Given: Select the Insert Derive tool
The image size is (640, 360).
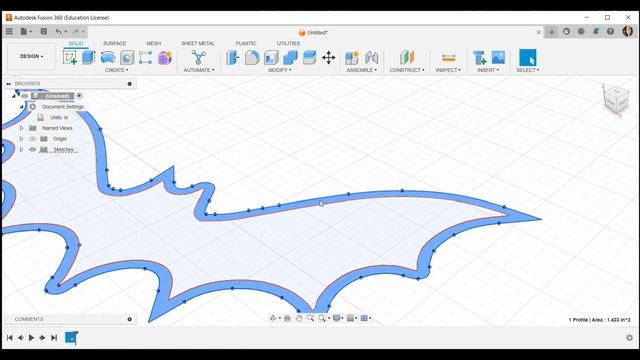Looking at the screenshot, I should pos(479,58).
